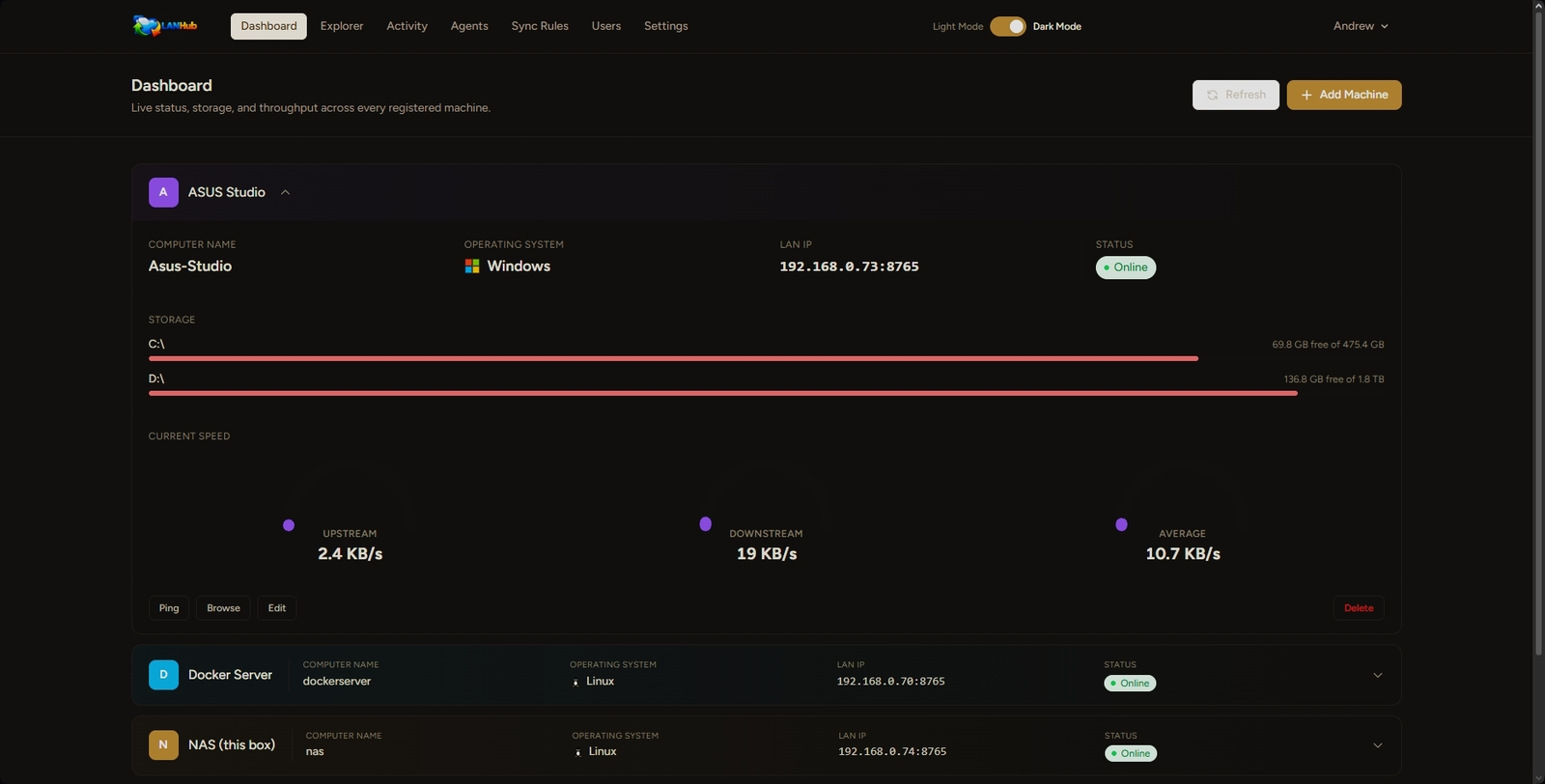Browse the ASUS Studio machine

(x=223, y=608)
